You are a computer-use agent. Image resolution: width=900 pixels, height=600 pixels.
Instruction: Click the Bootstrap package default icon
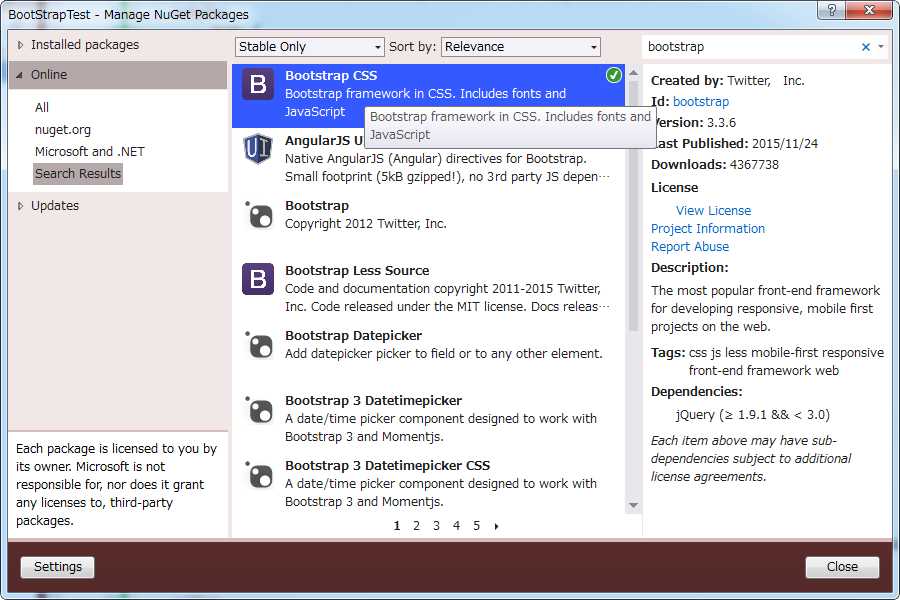click(259, 215)
